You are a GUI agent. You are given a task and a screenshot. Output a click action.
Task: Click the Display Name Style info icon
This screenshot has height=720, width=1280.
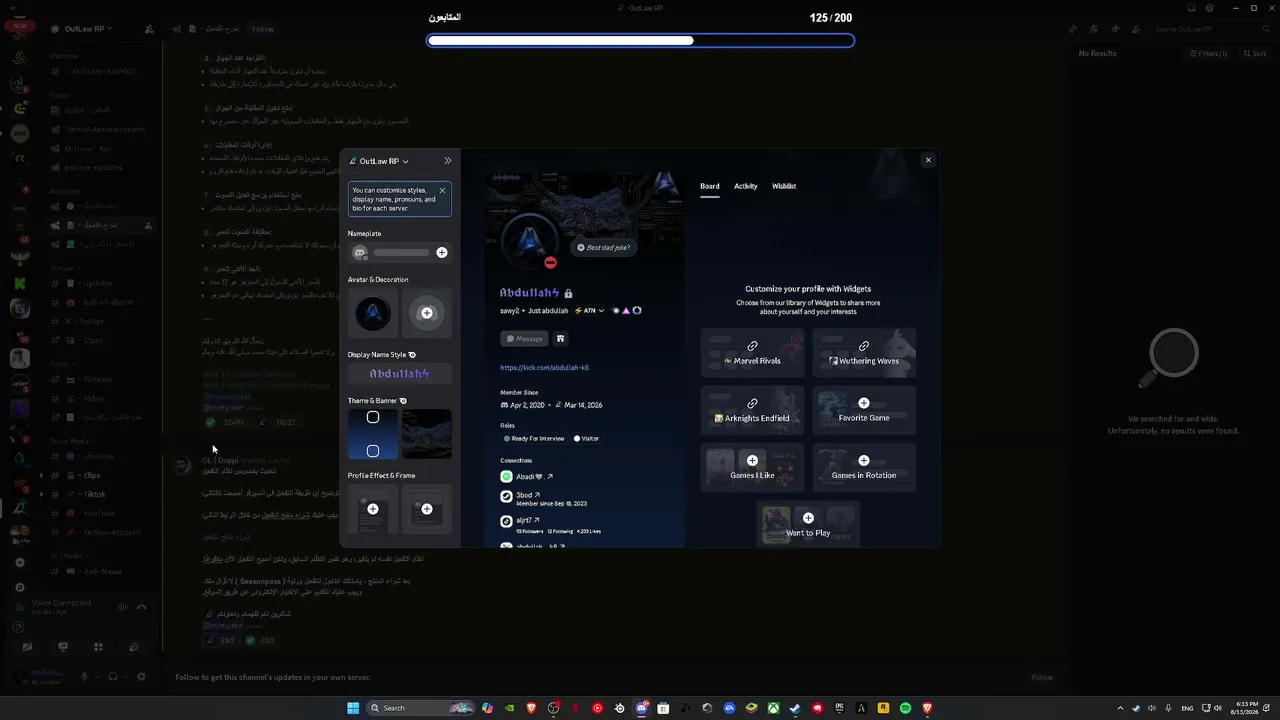coord(412,355)
